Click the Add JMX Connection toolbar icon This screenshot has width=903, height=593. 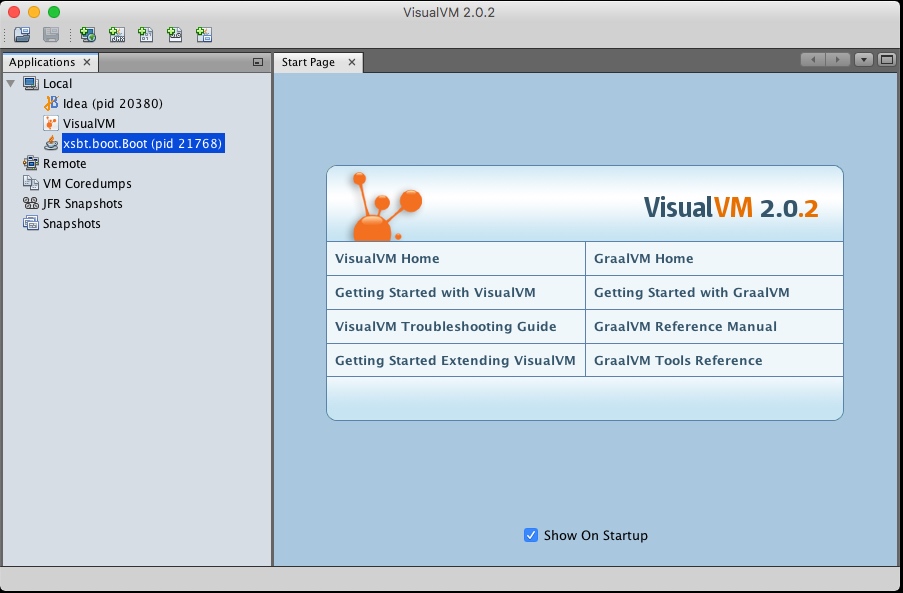(117, 35)
